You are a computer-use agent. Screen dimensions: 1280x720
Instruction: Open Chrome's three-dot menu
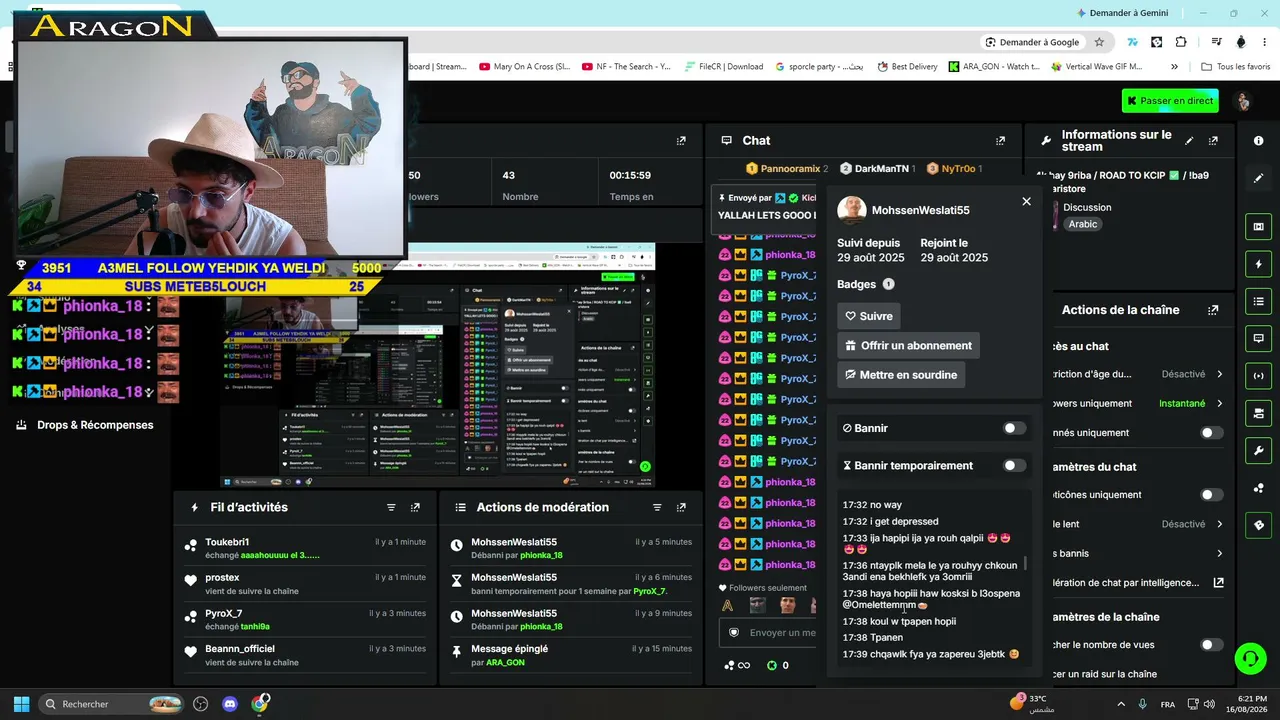(x=1266, y=42)
